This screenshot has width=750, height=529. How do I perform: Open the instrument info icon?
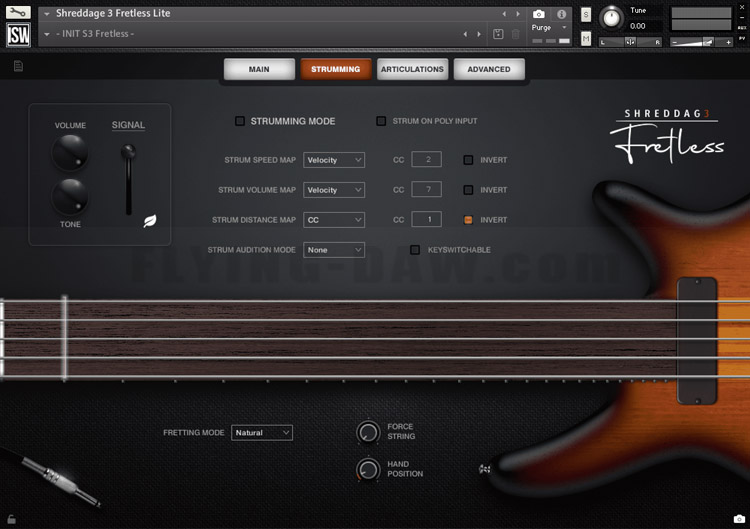click(x=562, y=14)
